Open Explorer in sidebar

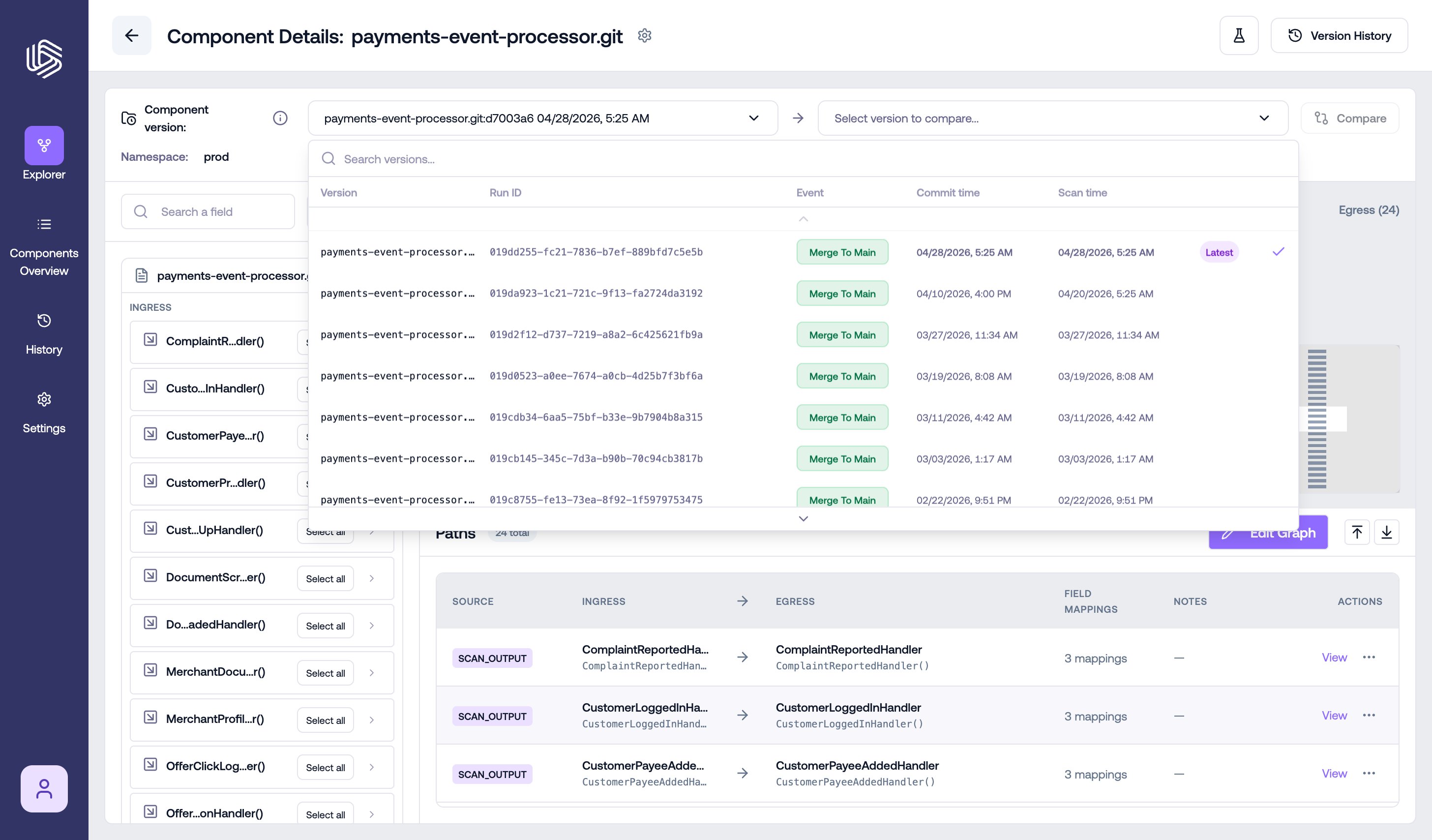(x=44, y=153)
